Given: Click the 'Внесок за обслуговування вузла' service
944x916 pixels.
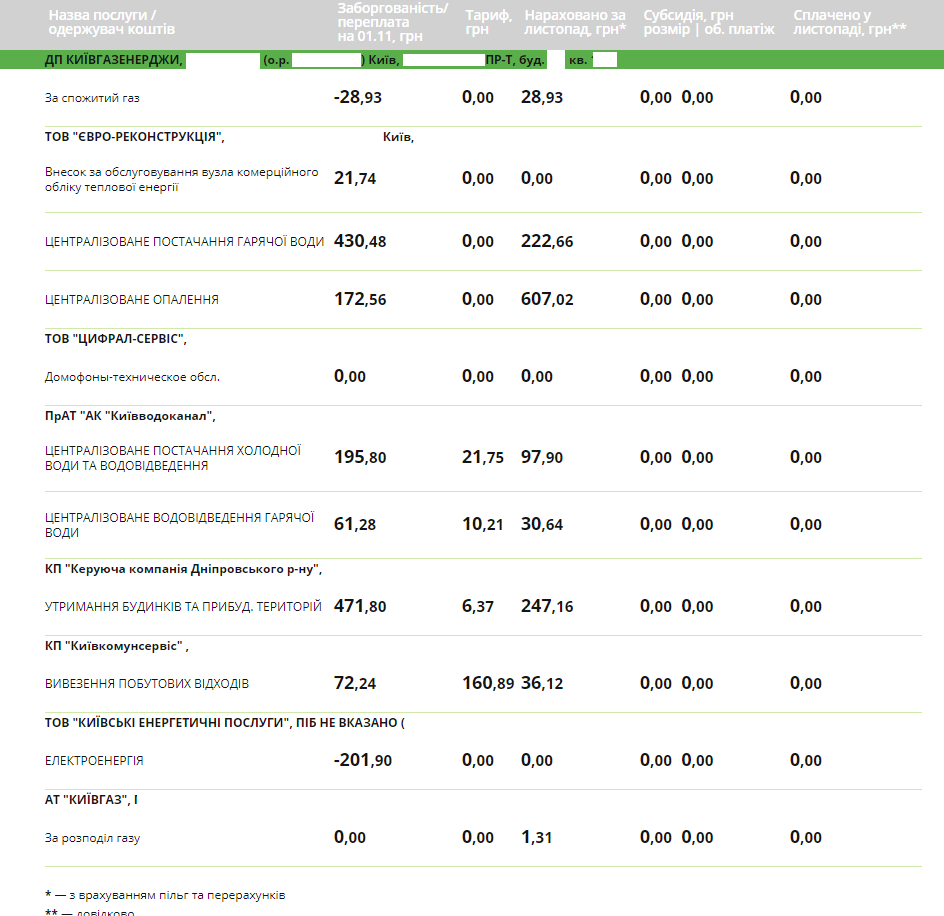Looking at the screenshot, I should pos(181,179).
